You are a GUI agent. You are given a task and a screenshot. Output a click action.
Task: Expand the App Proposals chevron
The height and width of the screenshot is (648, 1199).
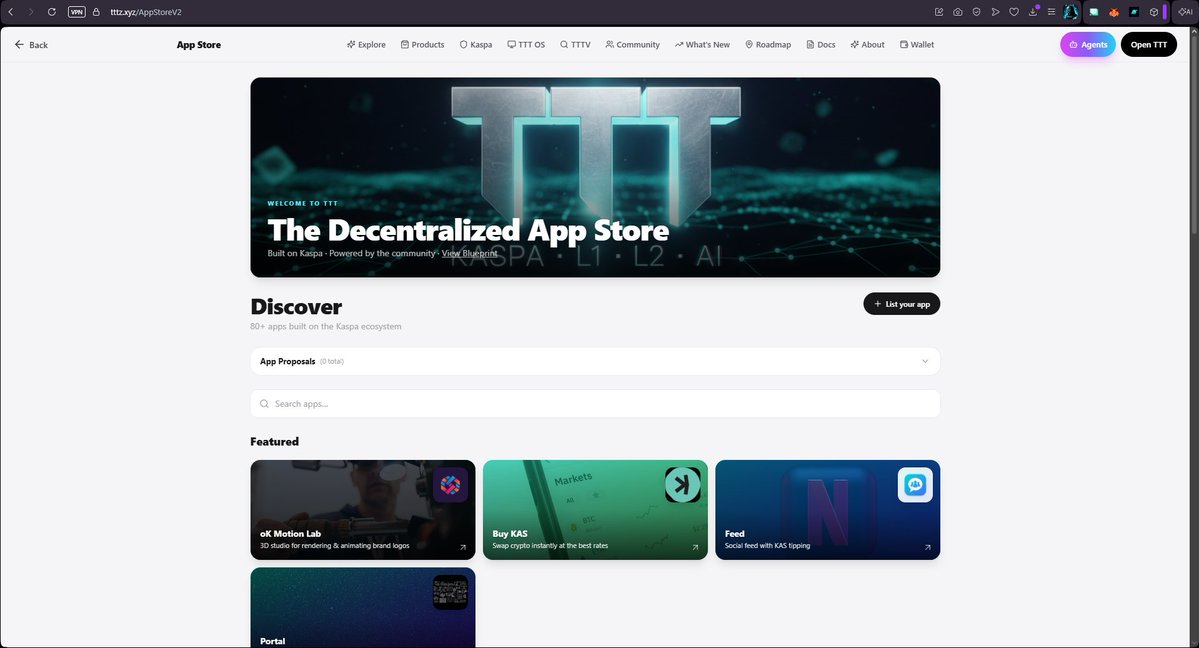coord(924,362)
